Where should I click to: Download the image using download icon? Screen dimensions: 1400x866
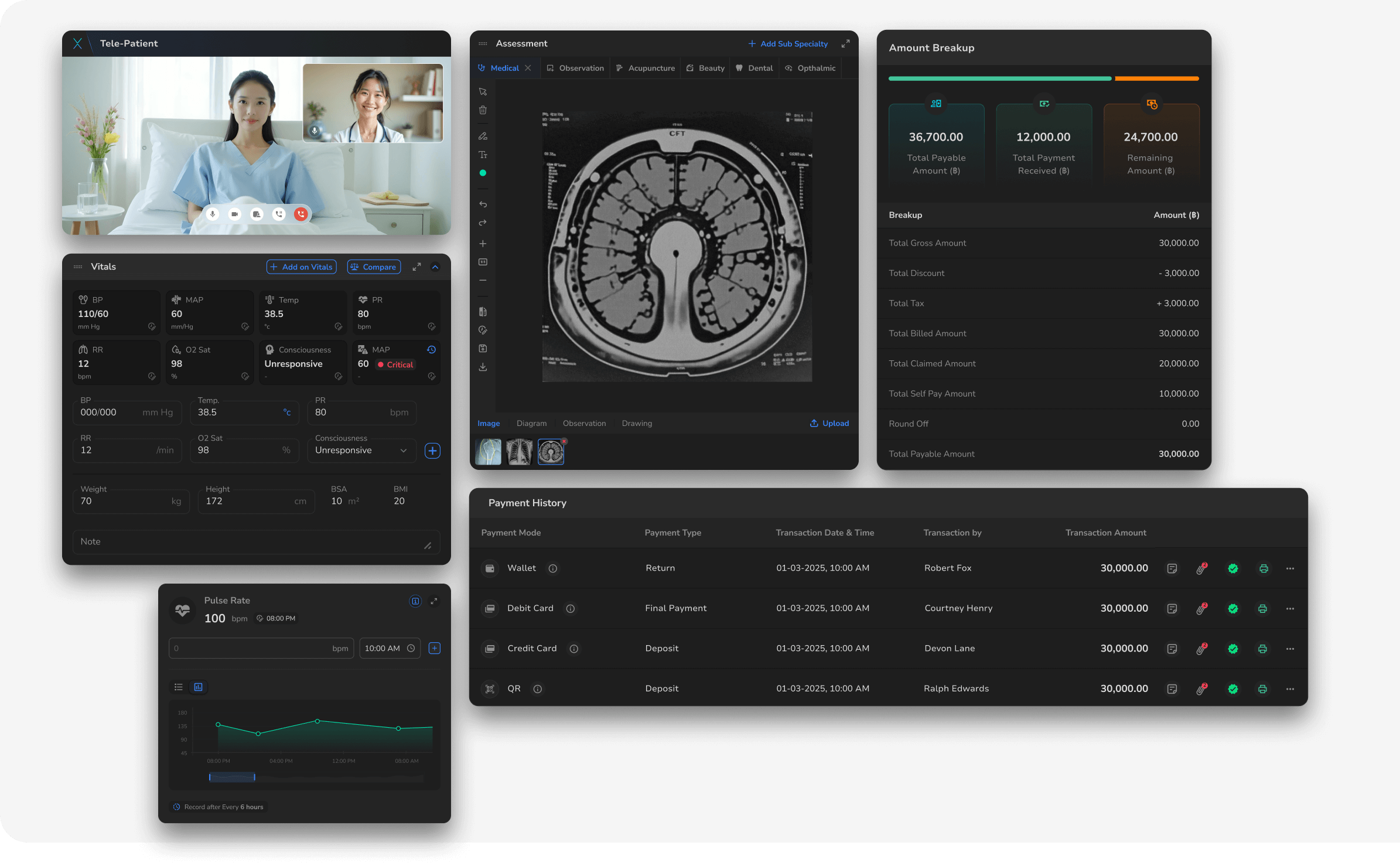(x=483, y=367)
